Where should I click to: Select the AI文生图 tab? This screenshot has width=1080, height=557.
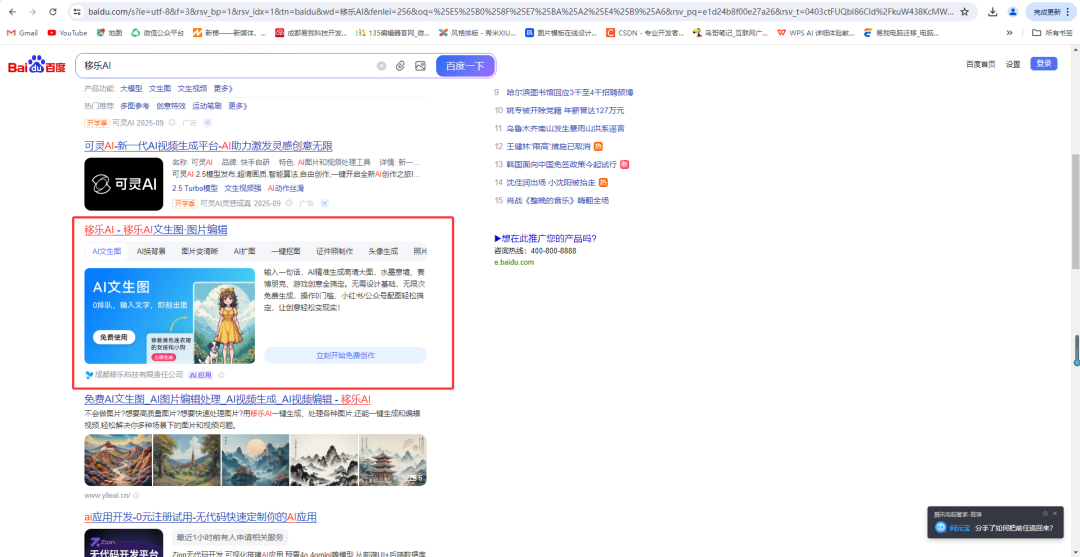pyautogui.click(x=107, y=251)
